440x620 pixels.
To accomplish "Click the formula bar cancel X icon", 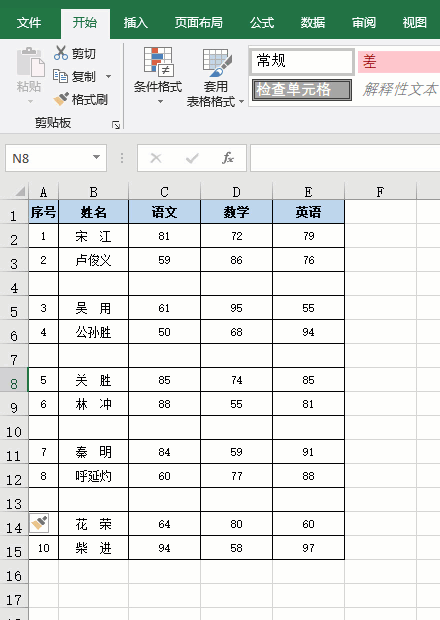I will pos(156,158).
